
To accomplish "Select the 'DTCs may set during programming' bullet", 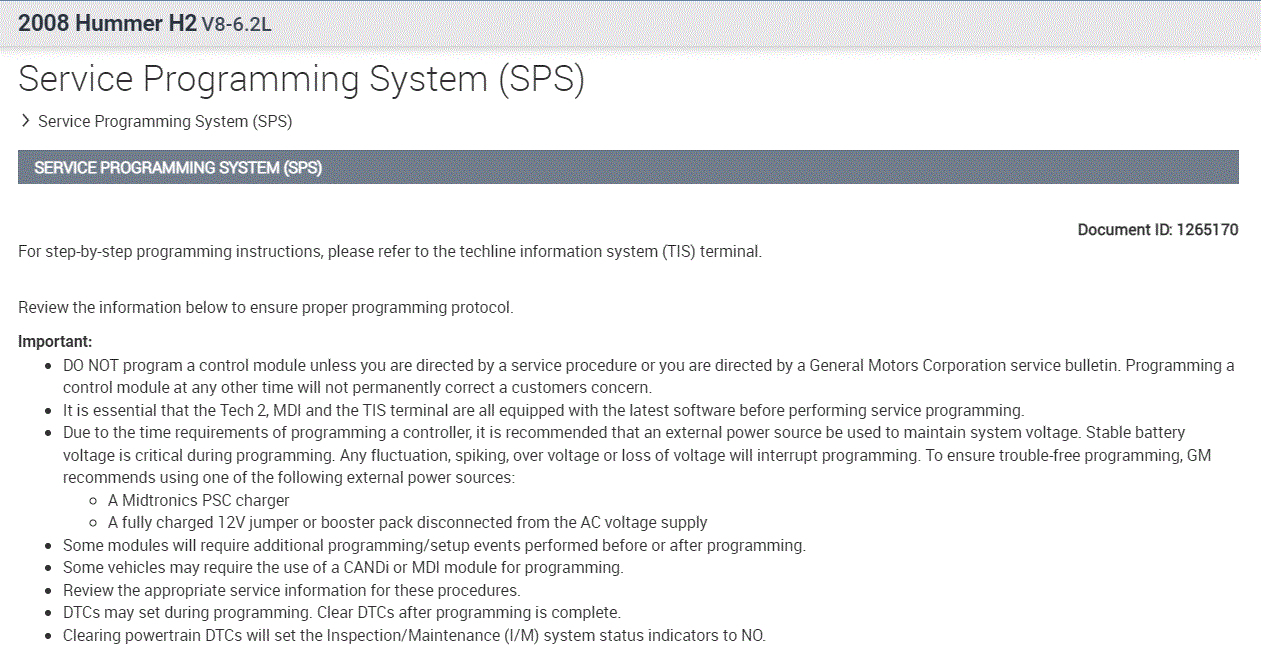I will [x=342, y=612].
